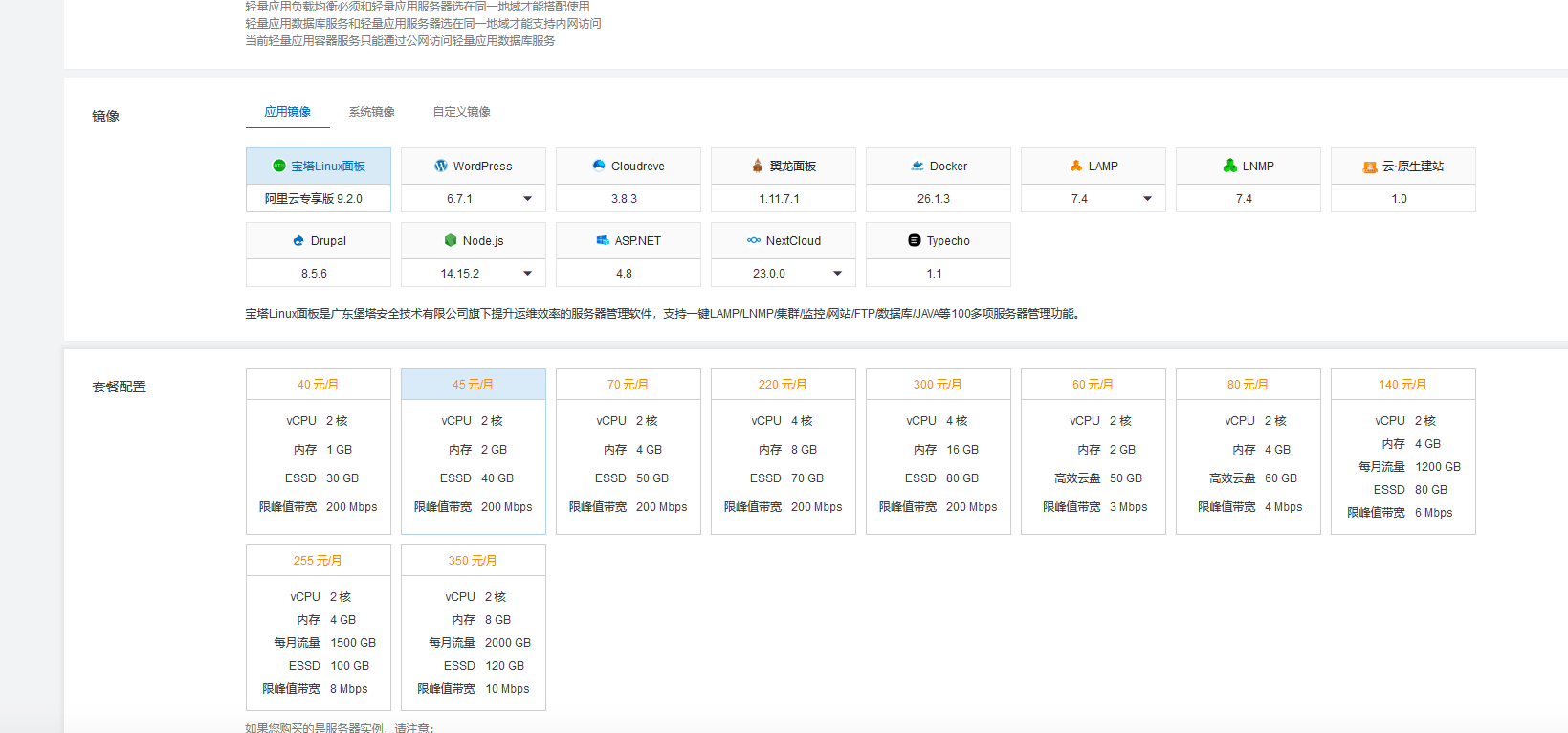1568x733 pixels.
Task: Click the 镜像 section label
Action: (105, 116)
